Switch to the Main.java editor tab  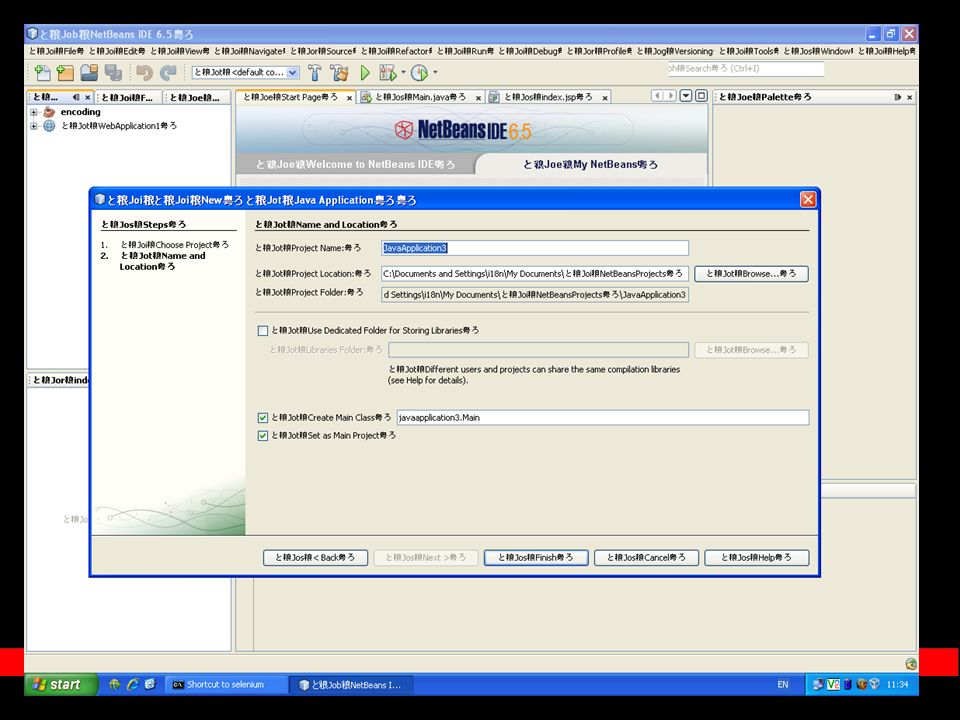tap(420, 97)
